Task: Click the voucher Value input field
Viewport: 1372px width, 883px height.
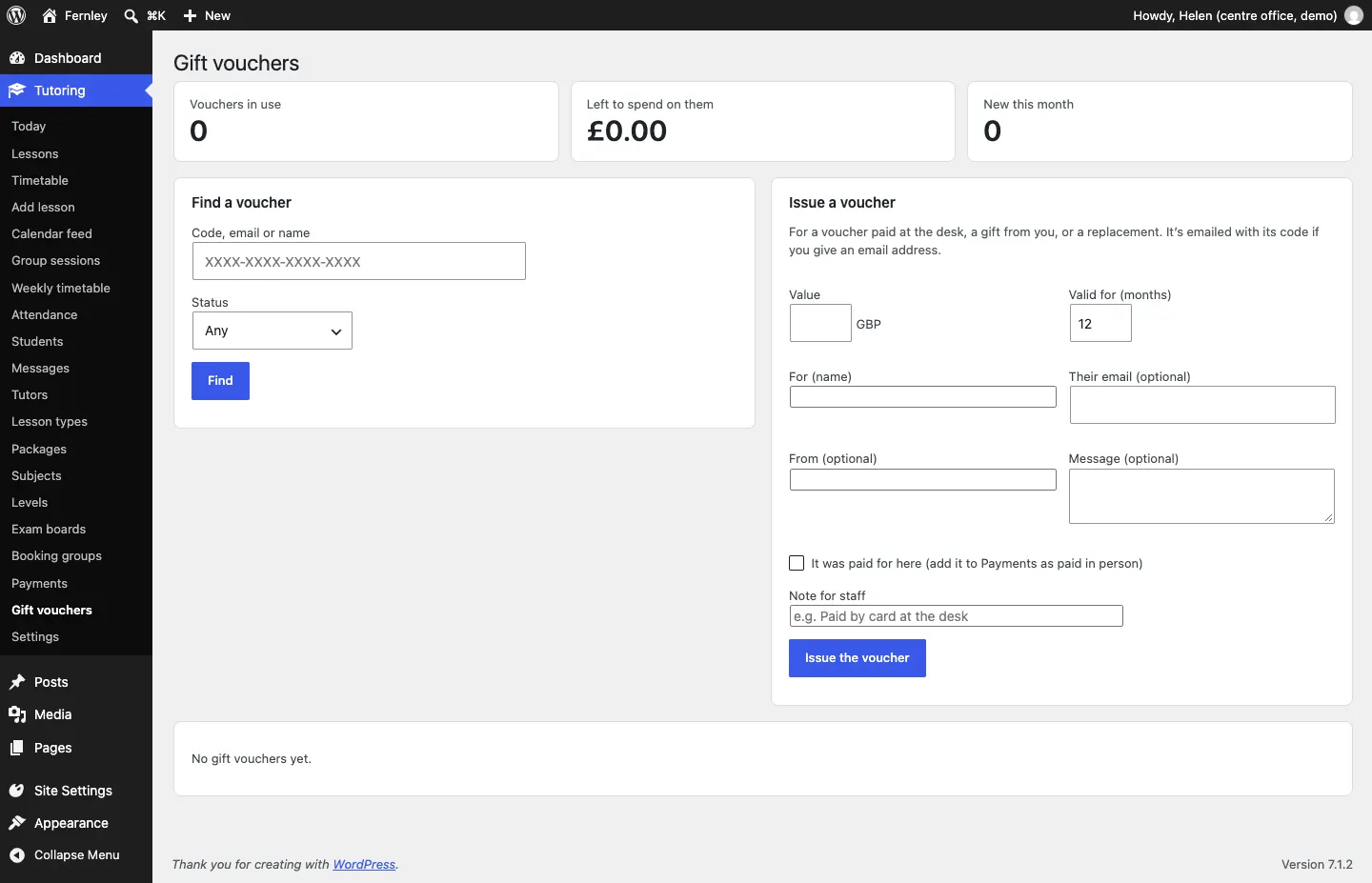Action: tap(820, 323)
